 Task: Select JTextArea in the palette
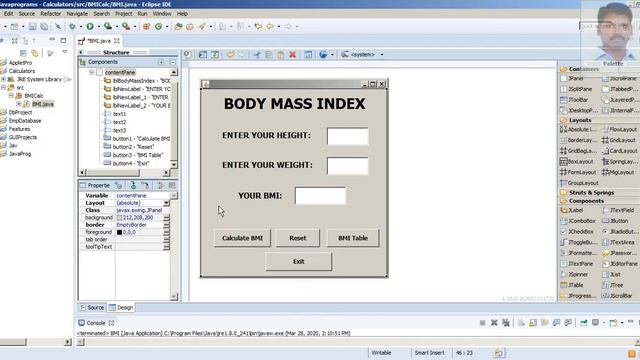point(618,242)
